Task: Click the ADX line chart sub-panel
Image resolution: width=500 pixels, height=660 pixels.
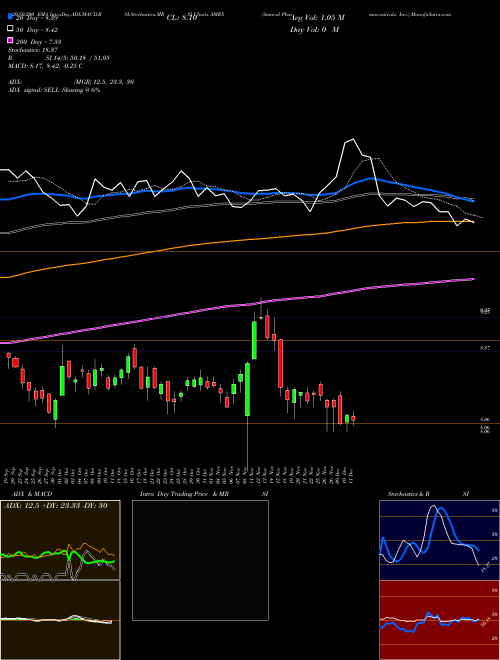Action: click(60, 540)
